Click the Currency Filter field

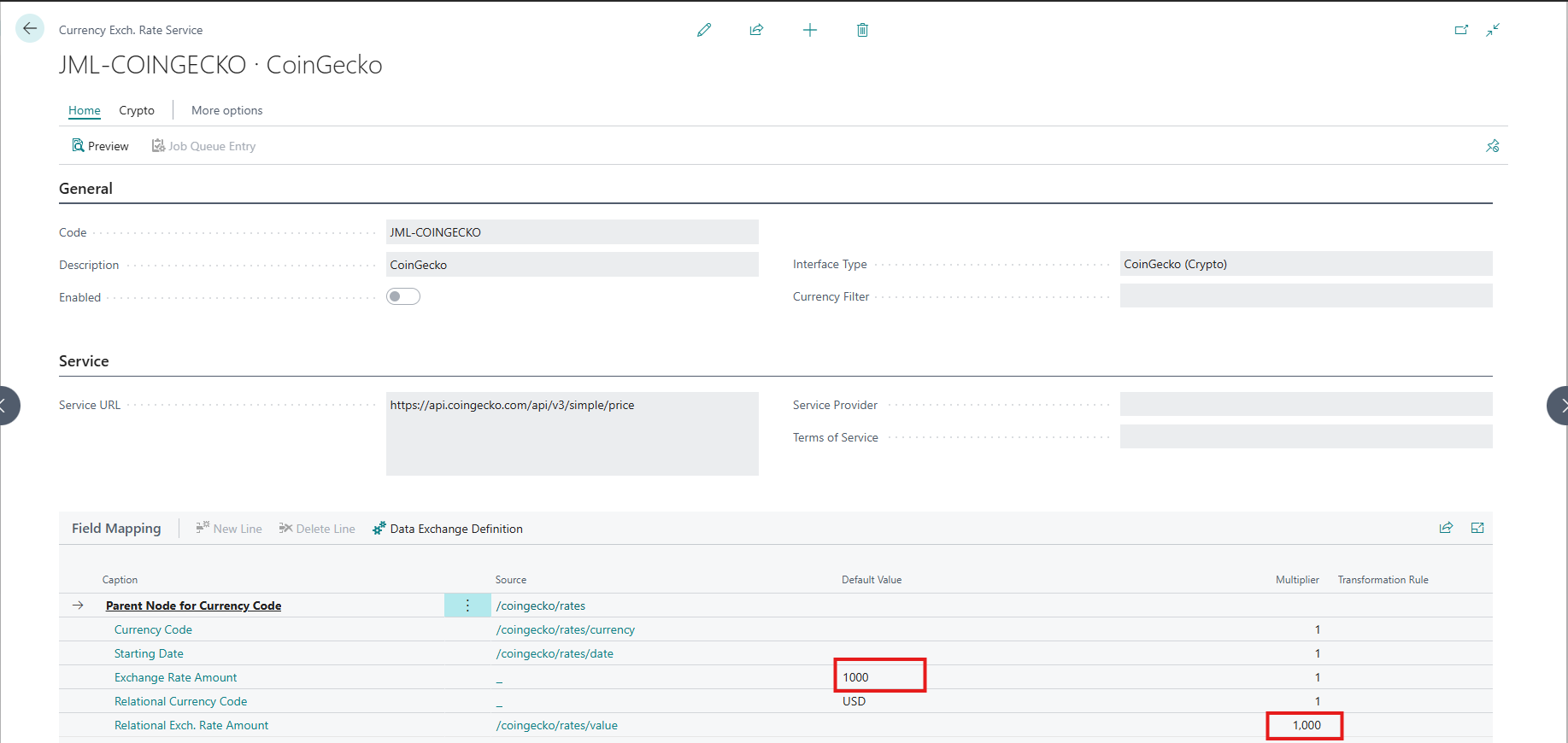[1307, 296]
